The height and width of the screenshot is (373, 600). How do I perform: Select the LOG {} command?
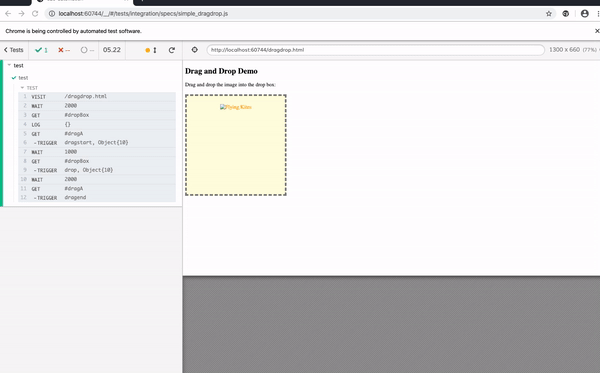pyautogui.click(x=97, y=124)
